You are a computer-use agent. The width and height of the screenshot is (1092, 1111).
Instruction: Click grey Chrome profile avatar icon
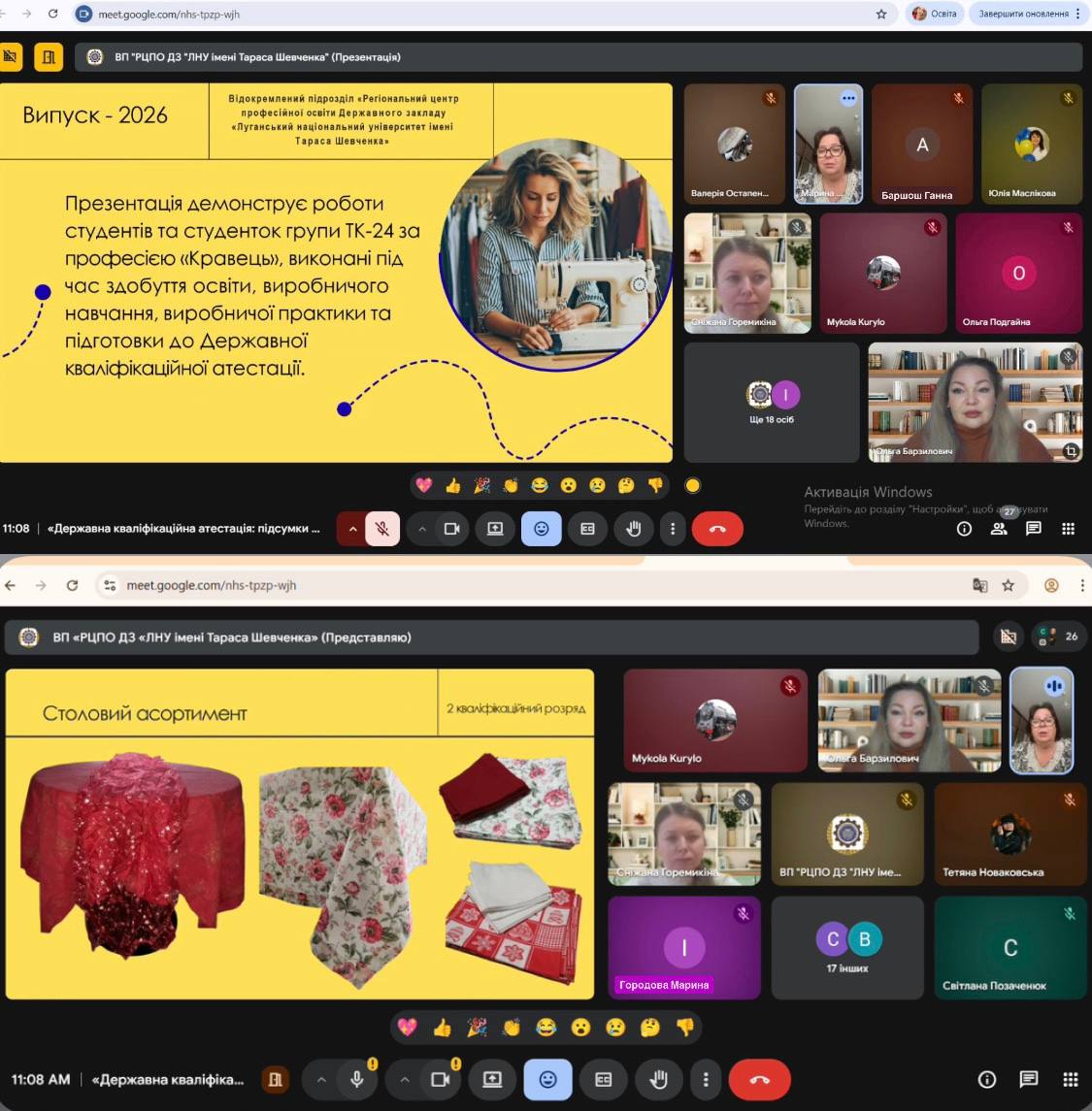coord(1051,585)
